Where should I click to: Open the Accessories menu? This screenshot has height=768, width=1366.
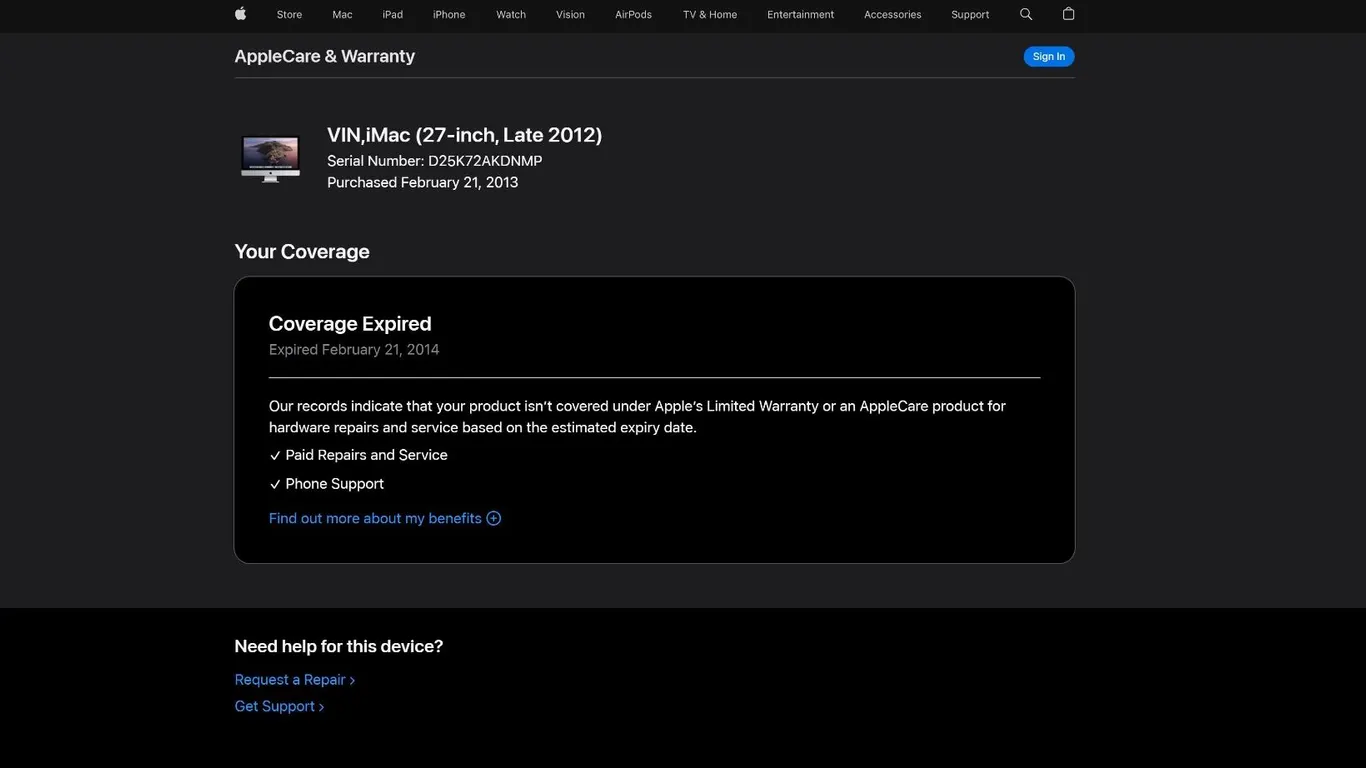[x=893, y=15]
